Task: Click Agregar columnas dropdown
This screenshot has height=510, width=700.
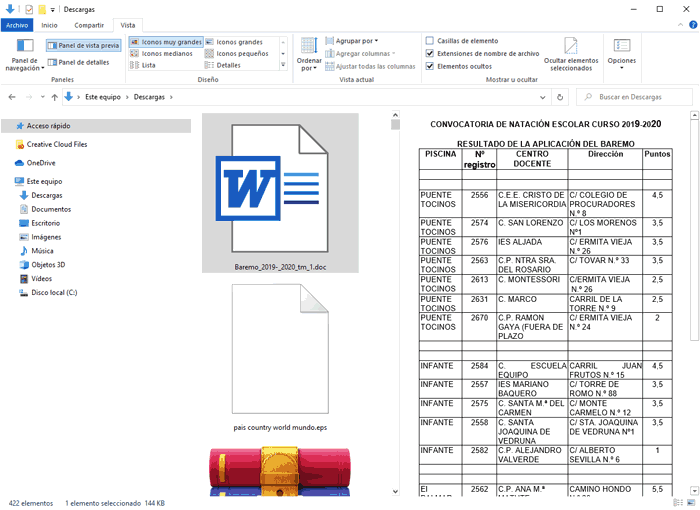Action: 360,54
